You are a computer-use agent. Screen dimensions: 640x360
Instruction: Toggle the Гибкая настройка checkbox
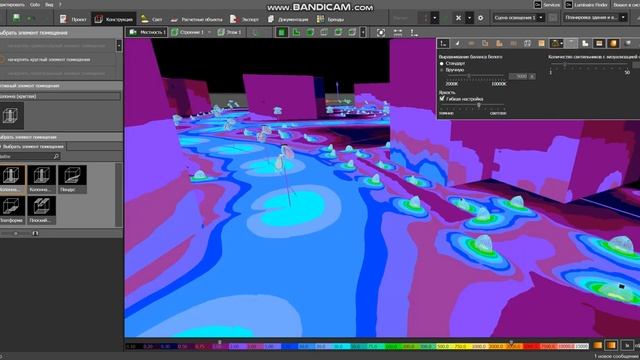coord(442,99)
